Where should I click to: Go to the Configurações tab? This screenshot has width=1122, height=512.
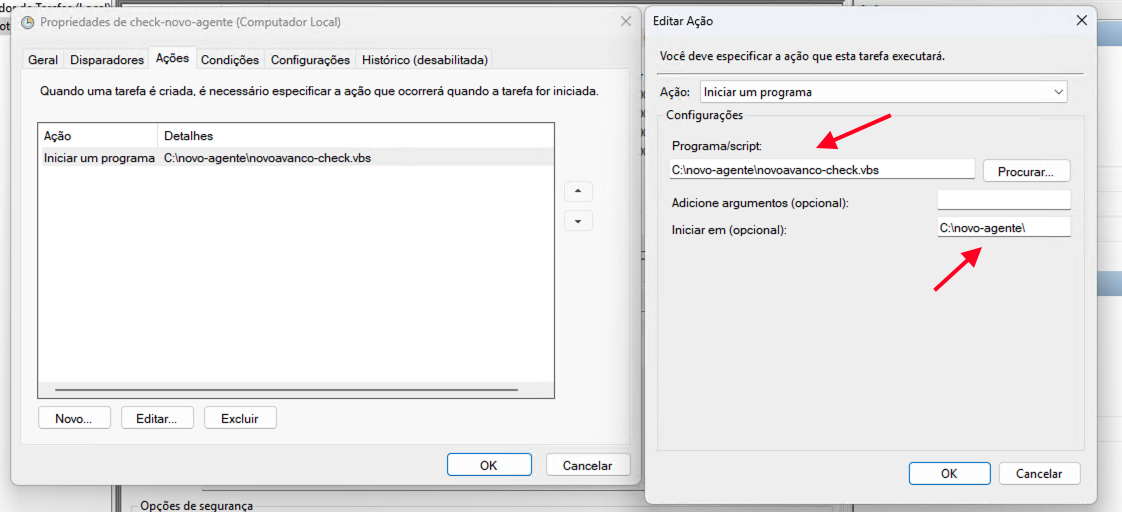[x=310, y=60]
